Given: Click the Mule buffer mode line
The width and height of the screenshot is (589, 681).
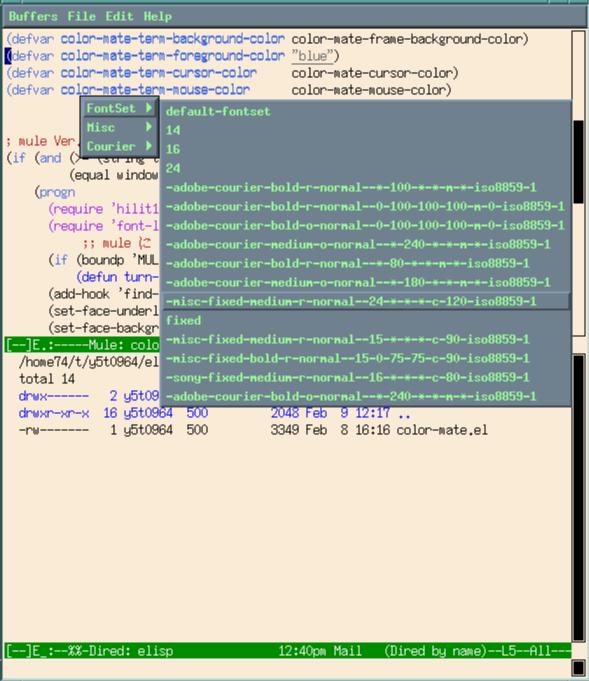Looking at the screenshot, I should [x=83, y=345].
